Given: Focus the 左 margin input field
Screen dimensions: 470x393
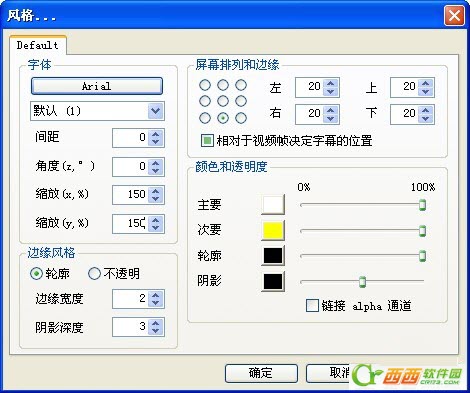Looking at the screenshot, I should [x=310, y=87].
